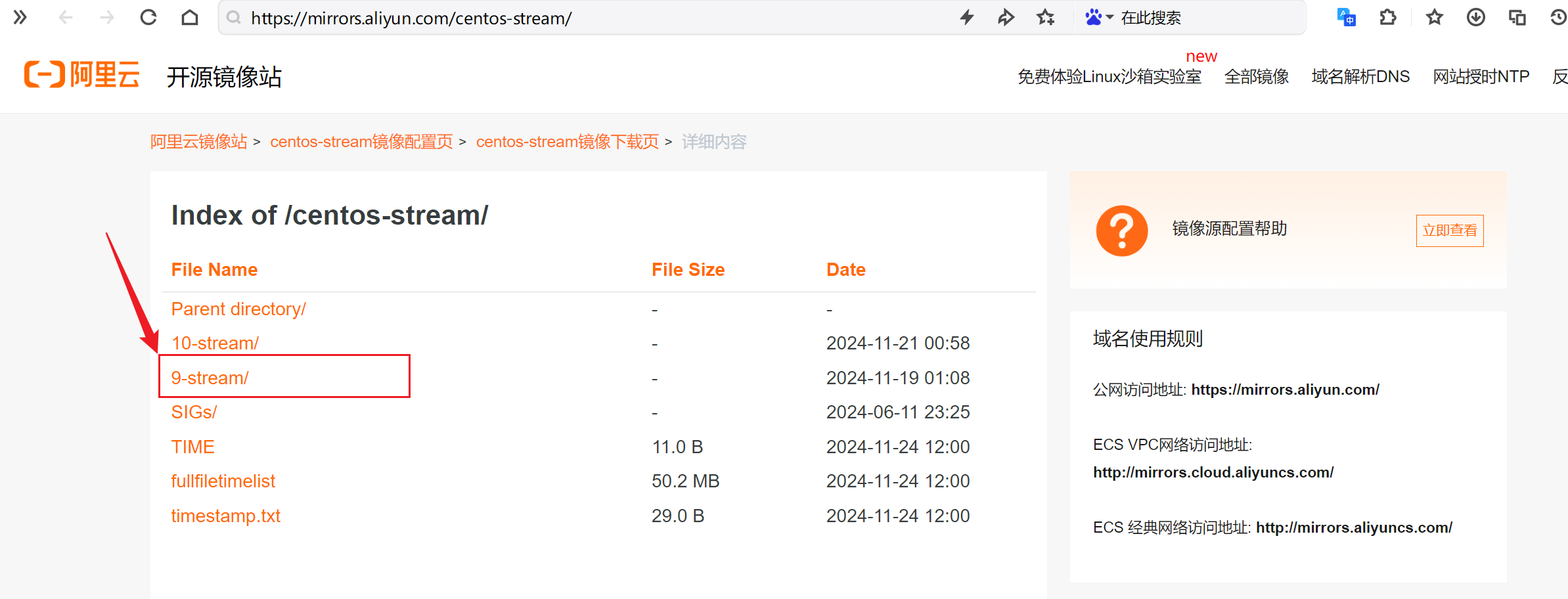Click the 立即查看 button
This screenshot has width=1568, height=599.
point(1449,231)
